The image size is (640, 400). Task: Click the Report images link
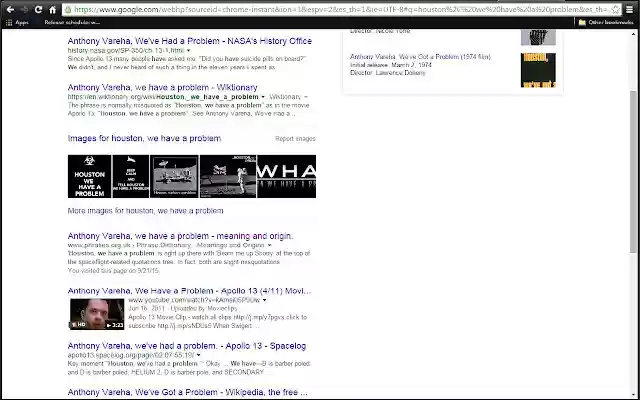click(x=295, y=139)
